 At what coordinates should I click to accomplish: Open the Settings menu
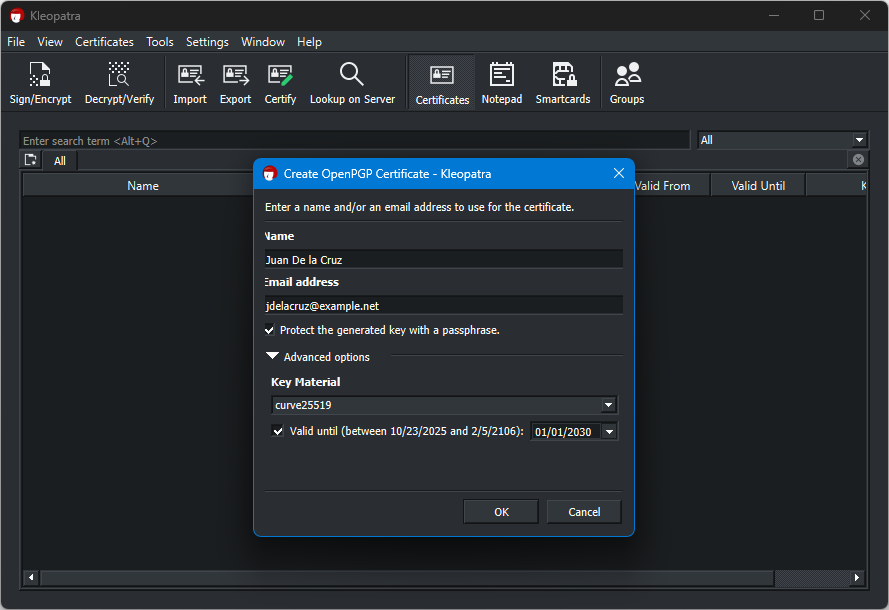207,42
